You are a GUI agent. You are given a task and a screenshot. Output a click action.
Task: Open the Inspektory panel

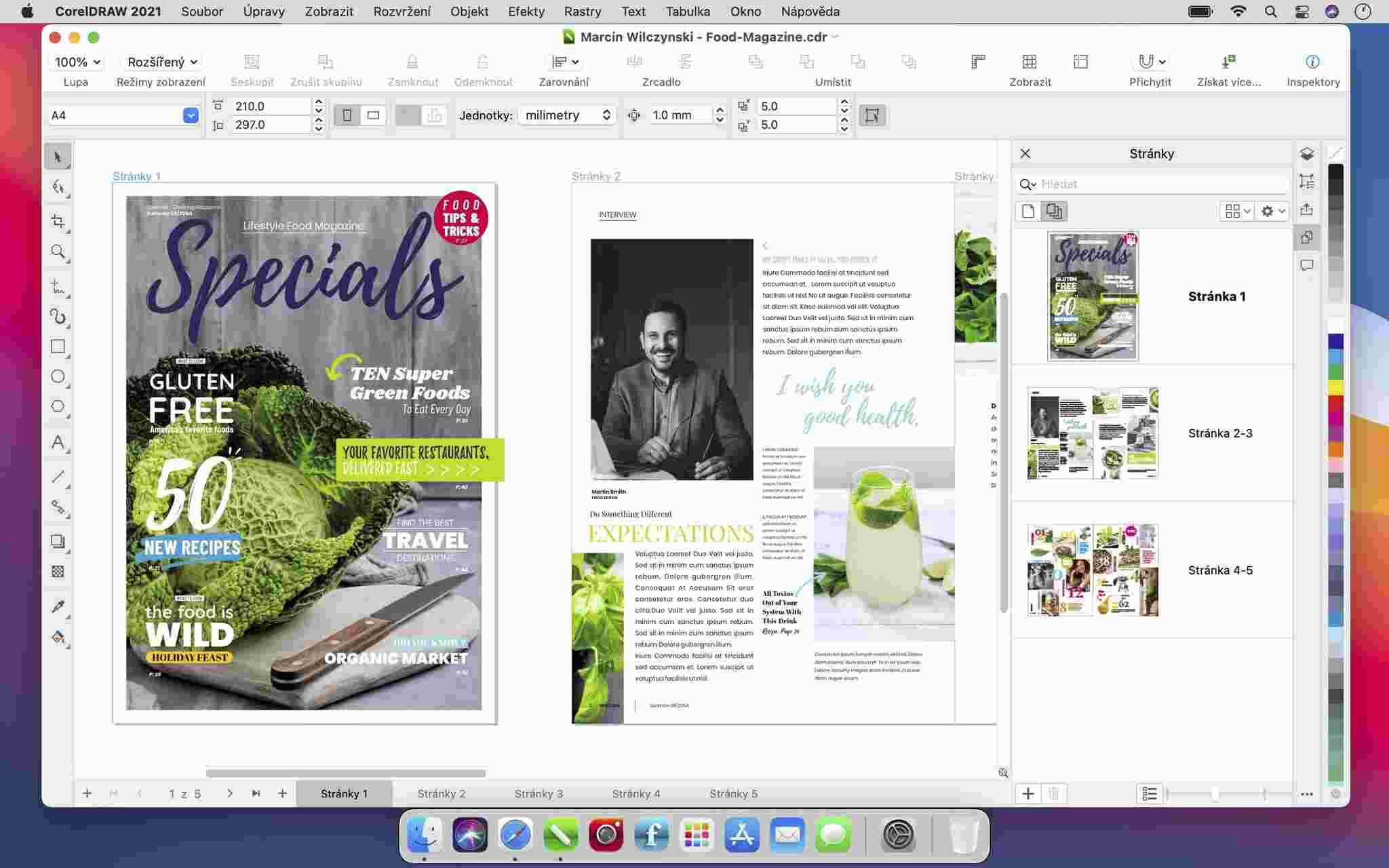[1312, 62]
